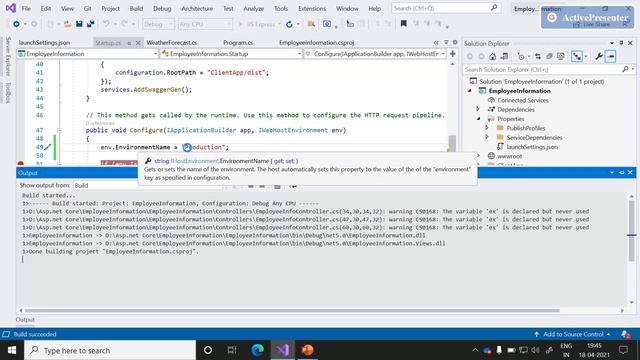Click Show All Files icon in Solution Explorer
Image resolution: width=640 pixels, height=360 pixels.
561,56
